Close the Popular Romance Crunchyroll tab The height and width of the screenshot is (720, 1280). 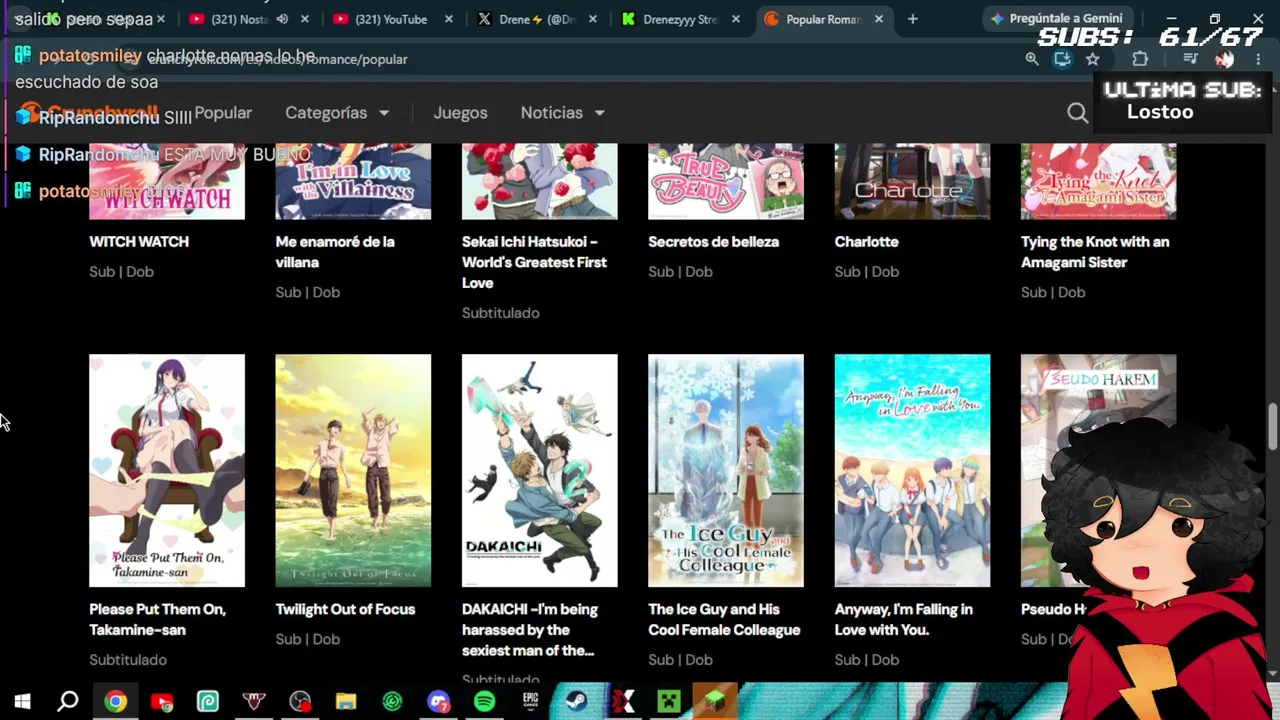point(879,19)
